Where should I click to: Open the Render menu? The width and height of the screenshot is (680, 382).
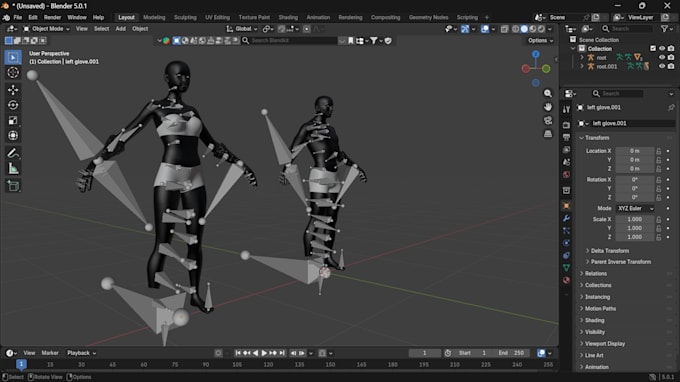[52, 17]
